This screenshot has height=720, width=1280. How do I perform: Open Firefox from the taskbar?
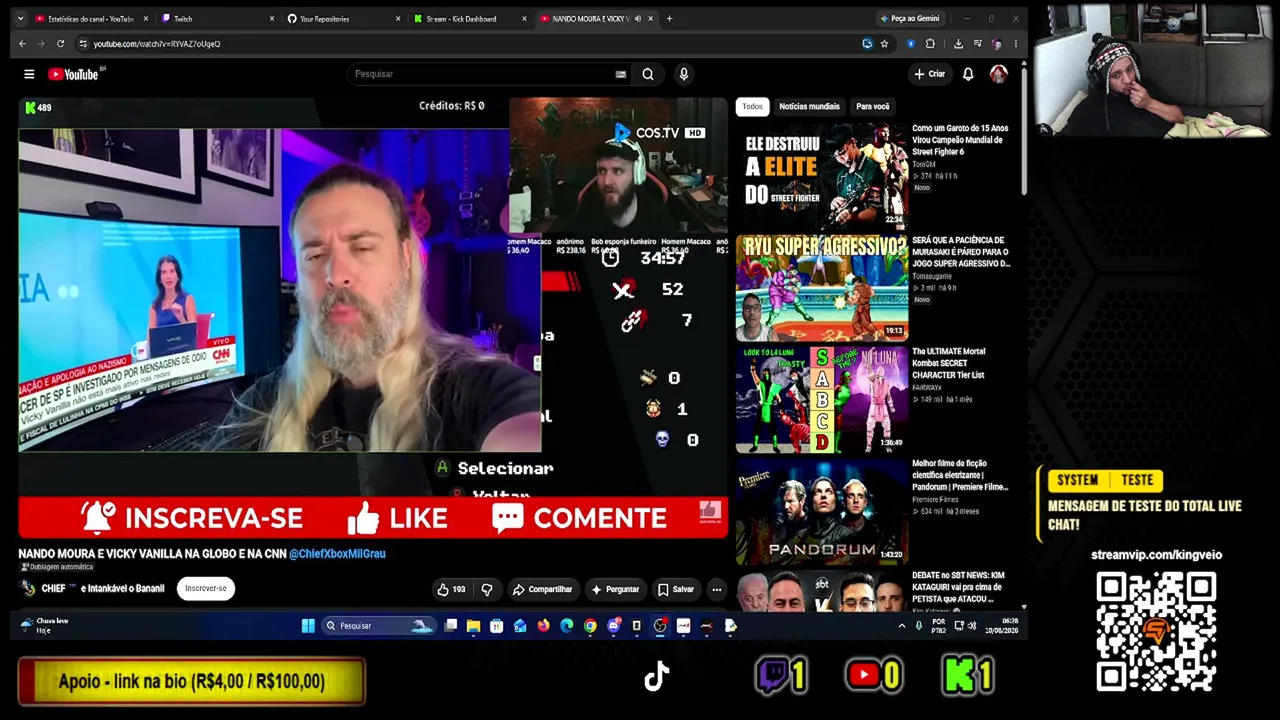point(543,626)
